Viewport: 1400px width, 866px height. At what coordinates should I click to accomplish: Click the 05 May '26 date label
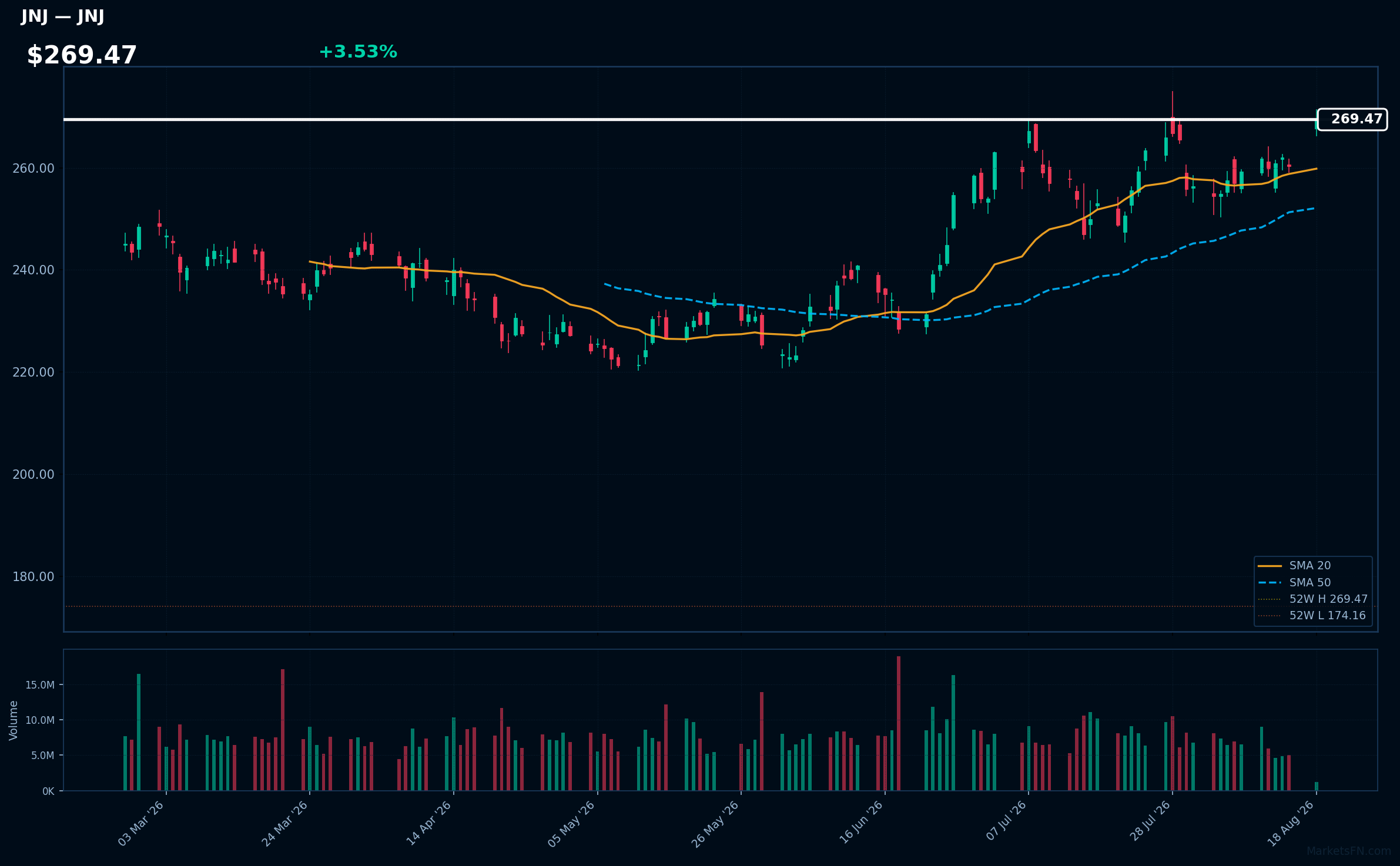(572, 823)
